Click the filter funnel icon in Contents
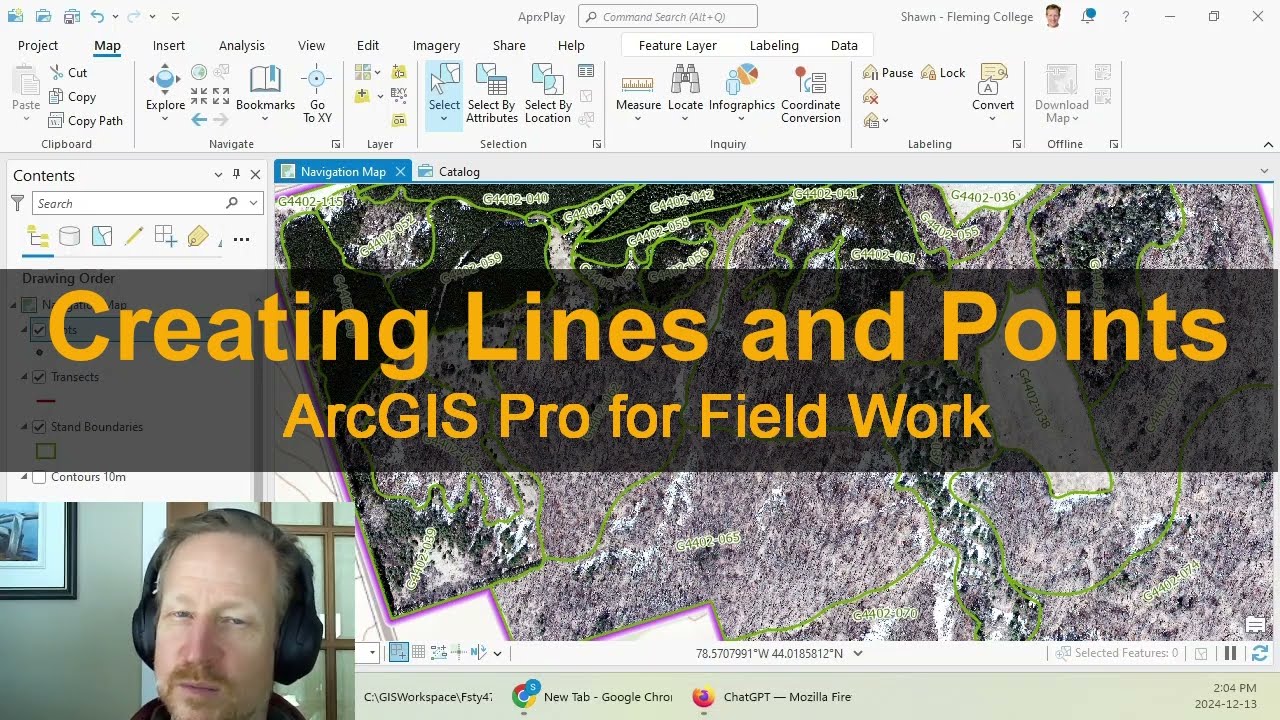This screenshot has width=1280, height=720. click(x=17, y=203)
